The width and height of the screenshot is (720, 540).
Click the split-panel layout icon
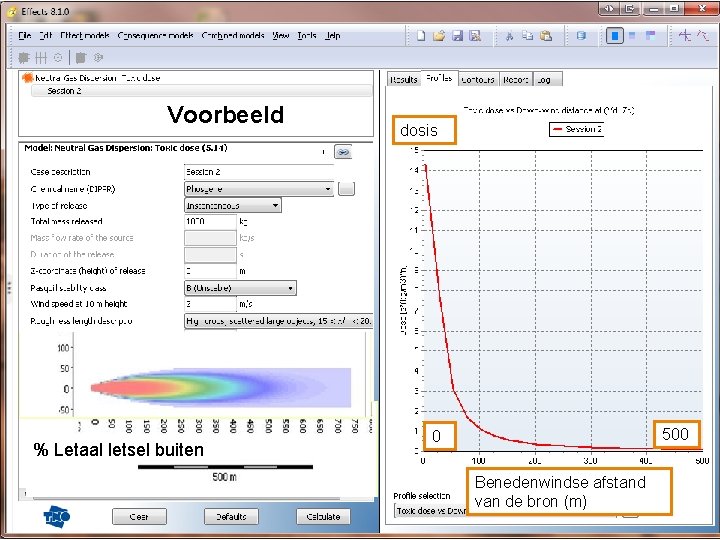coord(651,36)
